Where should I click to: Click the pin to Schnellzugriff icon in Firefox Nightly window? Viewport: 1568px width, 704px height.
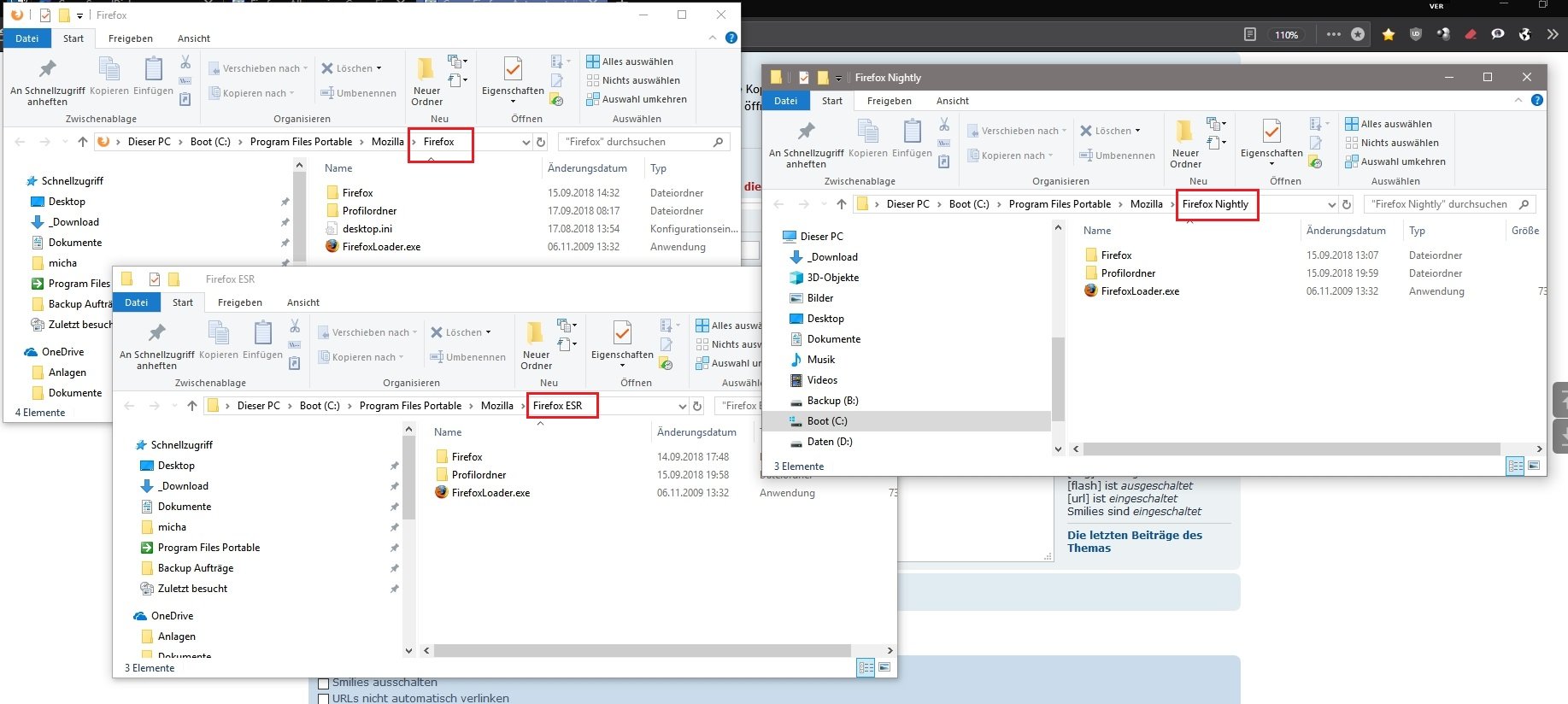(806, 132)
